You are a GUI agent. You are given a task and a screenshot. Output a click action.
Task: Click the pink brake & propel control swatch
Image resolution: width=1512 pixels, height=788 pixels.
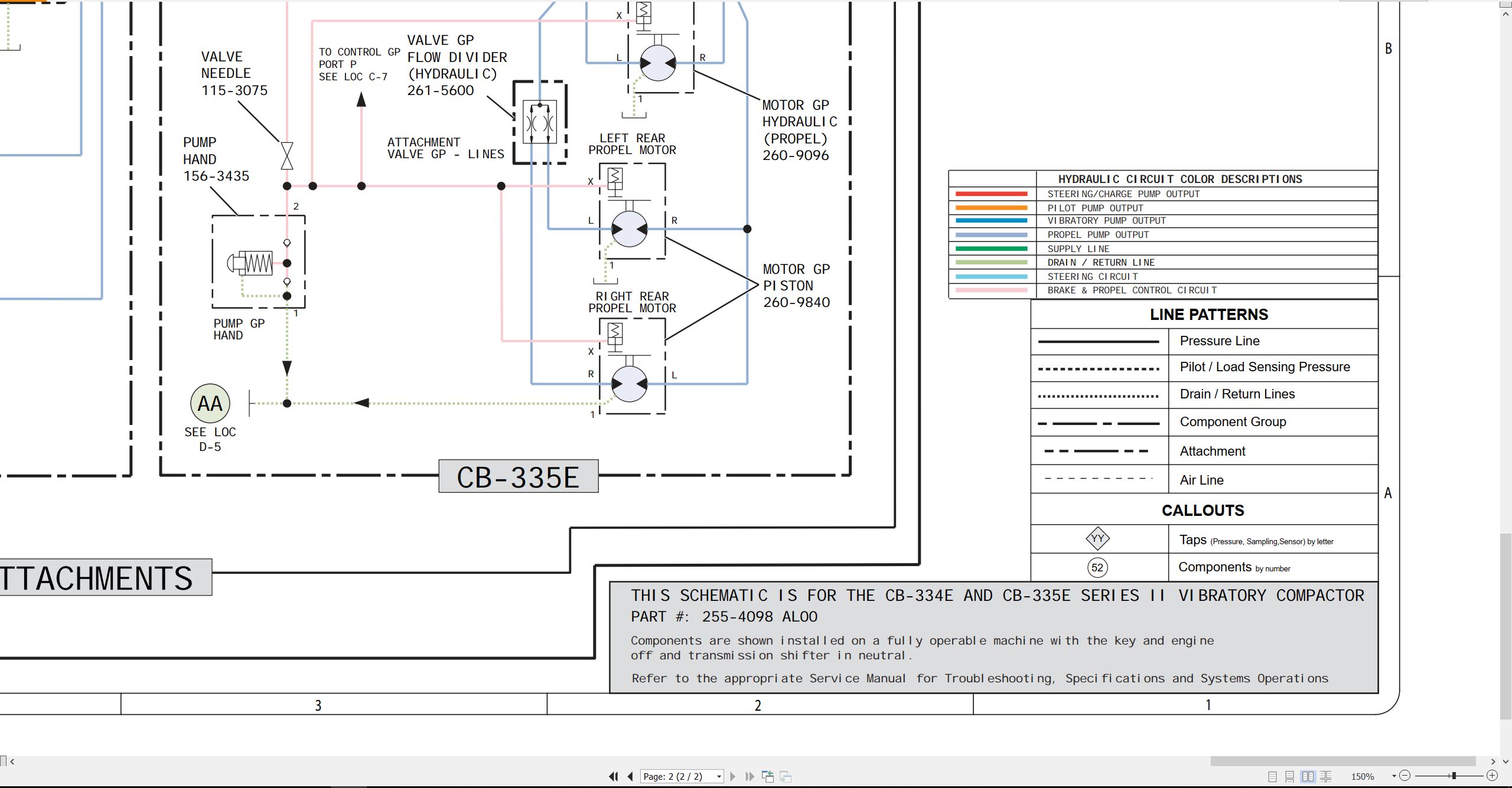[x=991, y=290]
